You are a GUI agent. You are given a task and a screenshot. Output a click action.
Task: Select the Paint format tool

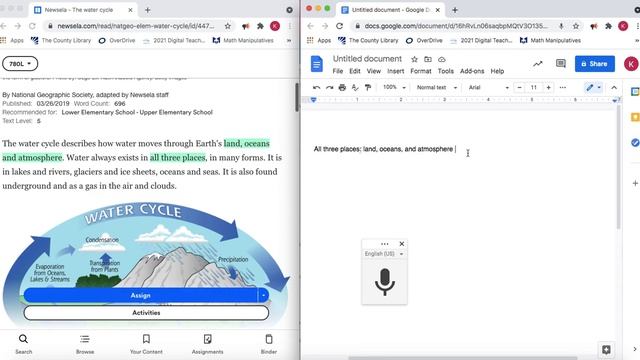368,87
